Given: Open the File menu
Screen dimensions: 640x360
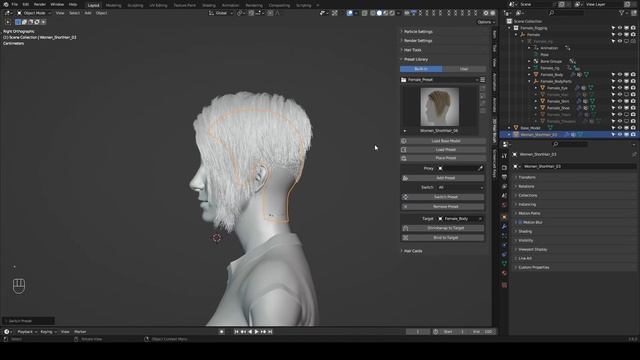Looking at the screenshot, I should (15, 4).
